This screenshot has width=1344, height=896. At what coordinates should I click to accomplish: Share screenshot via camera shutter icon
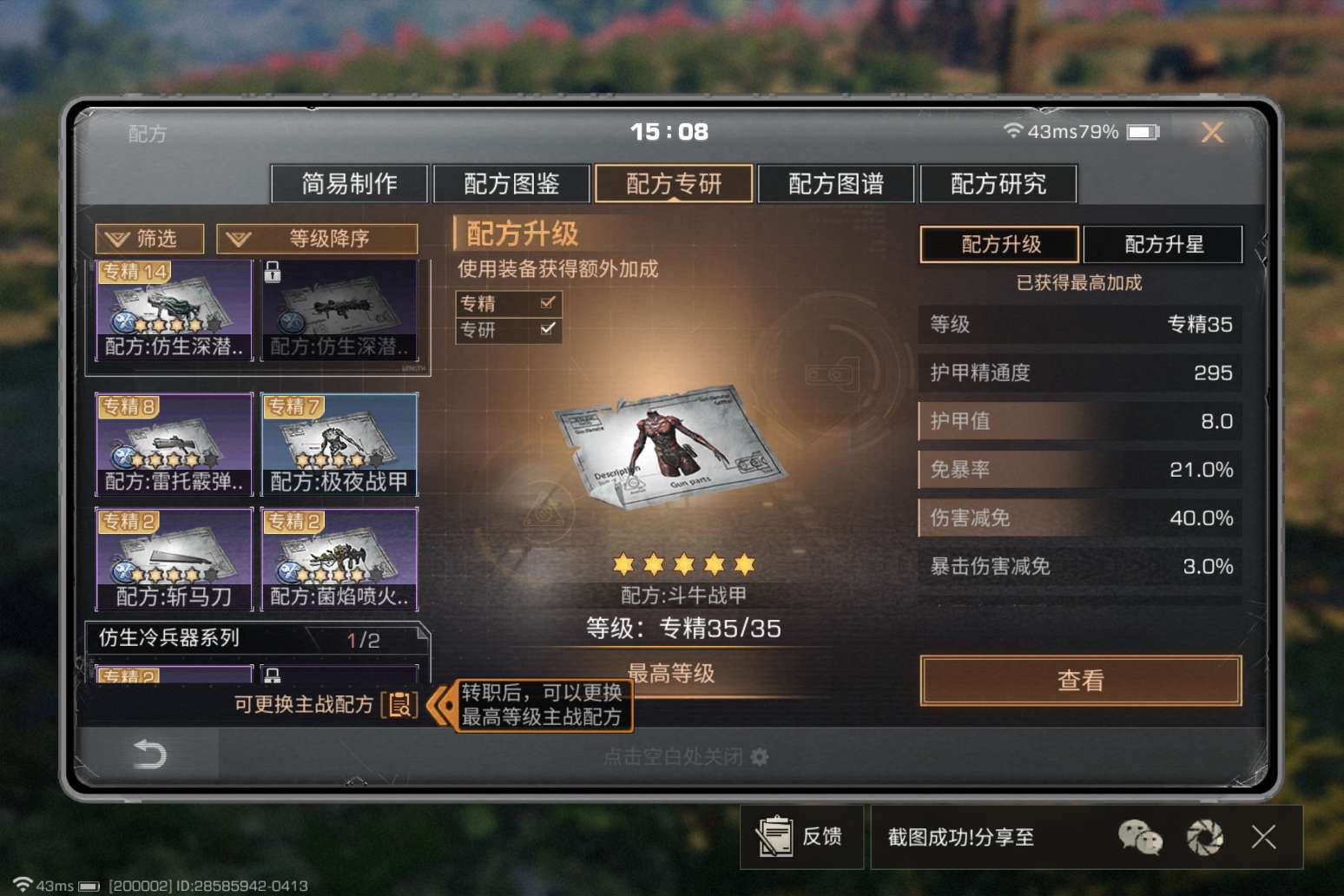1205,837
